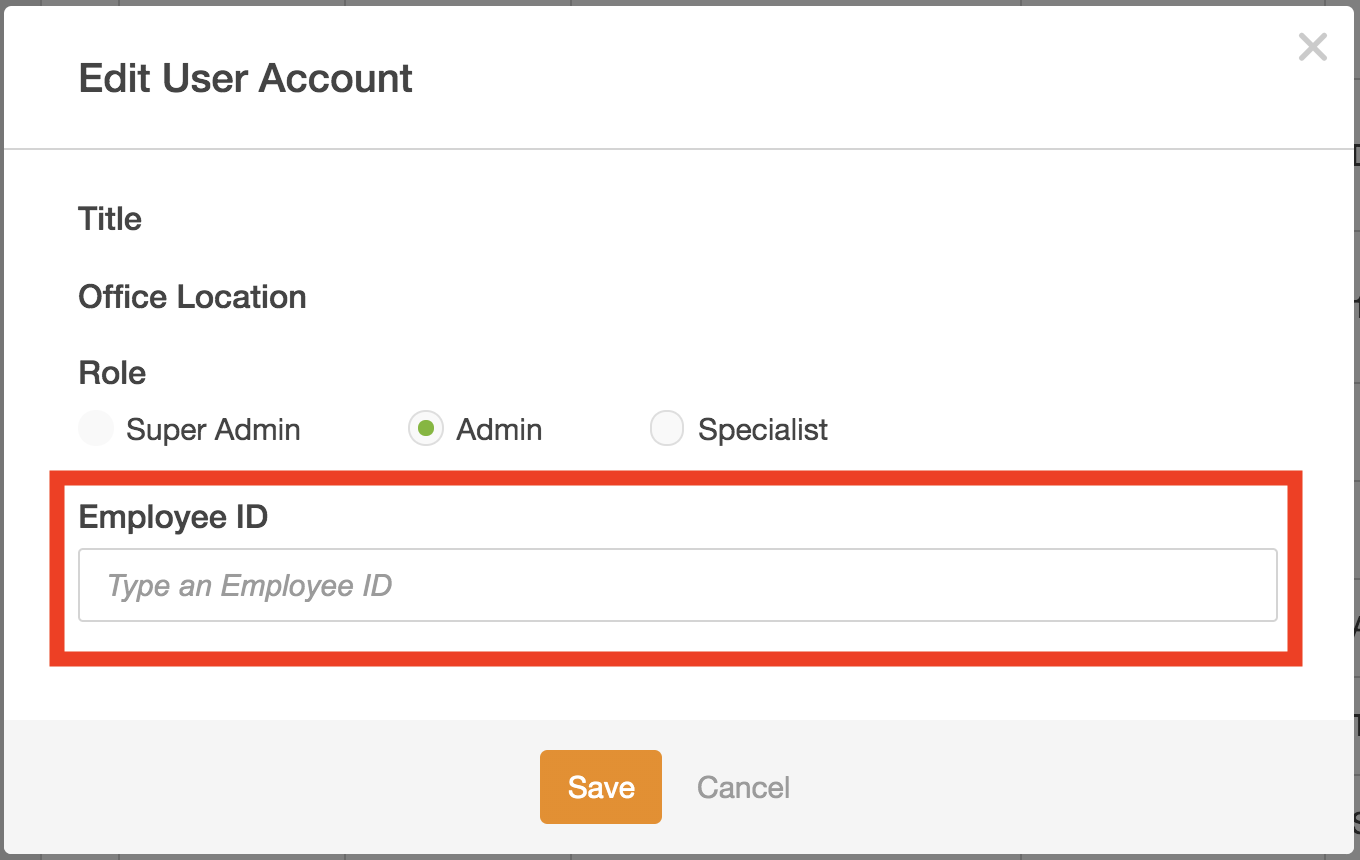Click the 'Super Admin' label text
The width and height of the screenshot is (1360, 860).
pyautogui.click(x=213, y=430)
